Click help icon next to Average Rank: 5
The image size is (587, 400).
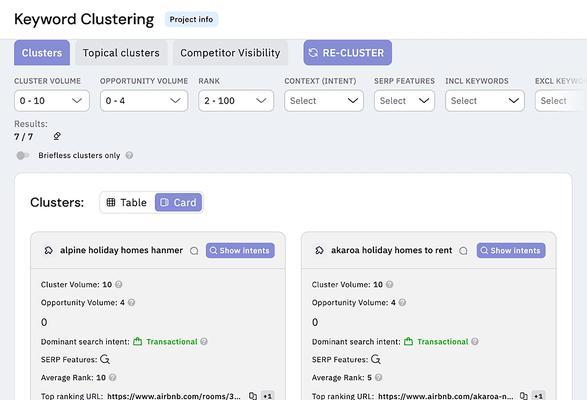click(378, 377)
